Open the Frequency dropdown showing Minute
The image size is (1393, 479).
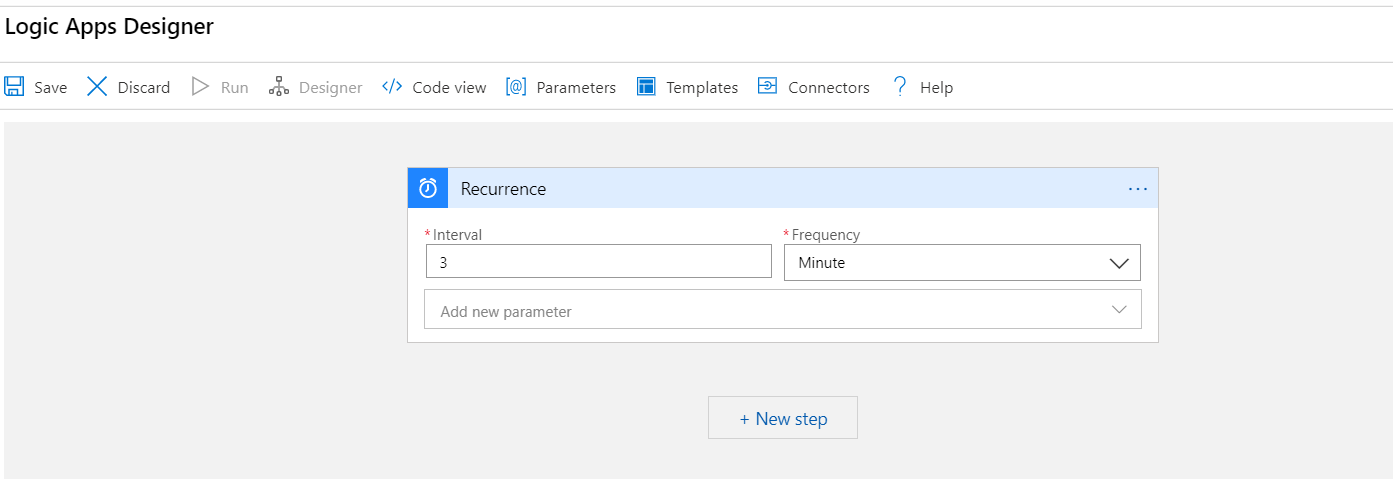[962, 263]
